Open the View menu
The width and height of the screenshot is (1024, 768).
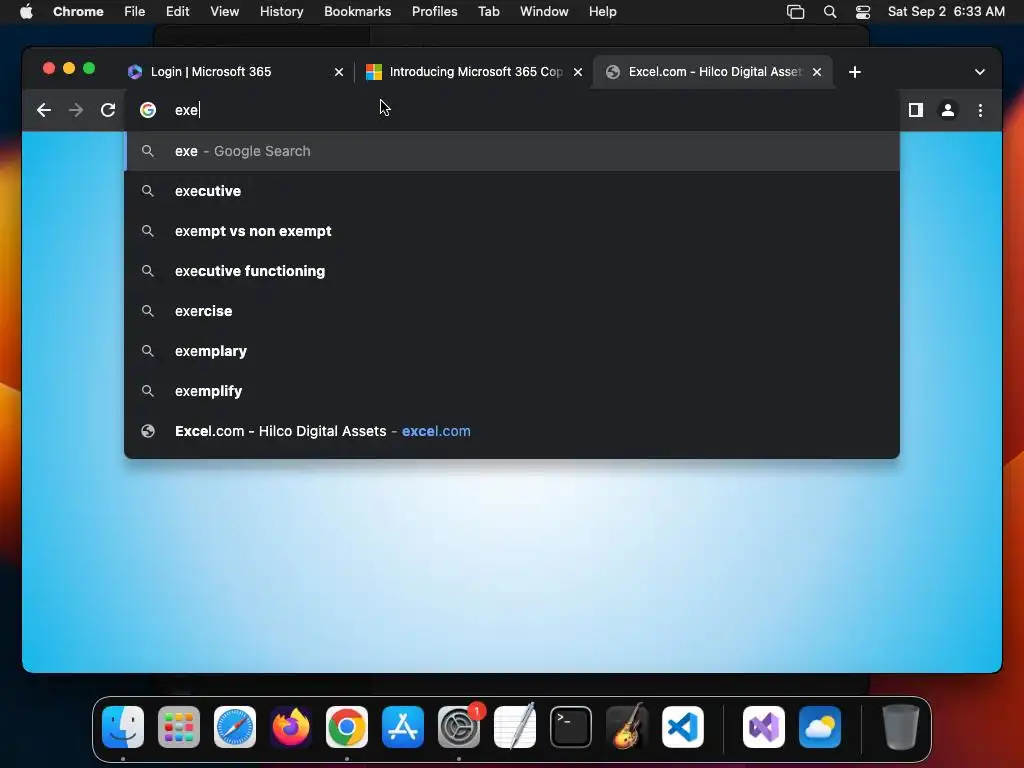pyautogui.click(x=224, y=12)
